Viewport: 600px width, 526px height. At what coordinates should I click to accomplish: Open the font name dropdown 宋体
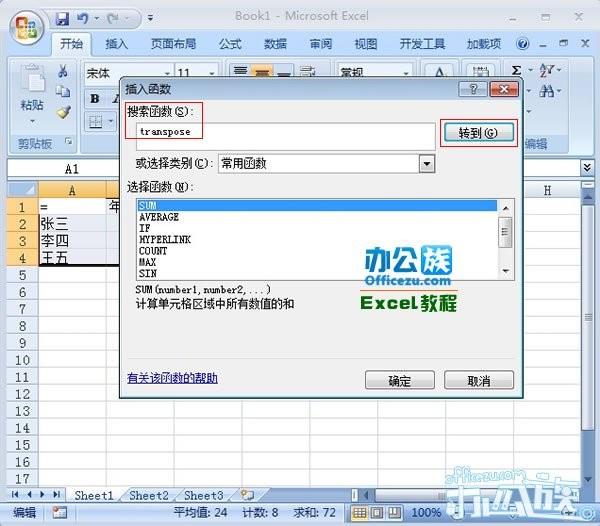tap(167, 73)
